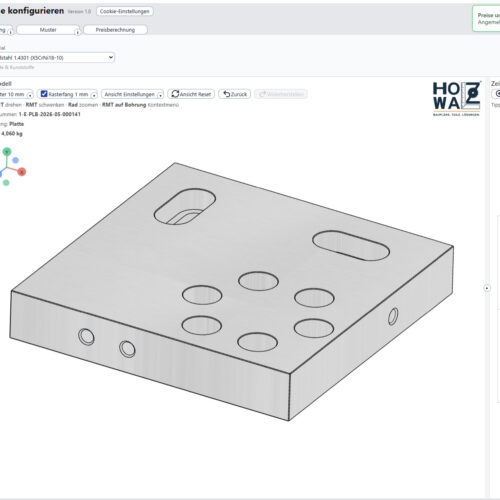Click the order number 1-E-PLB-2026-05-000141
Screen dimensions: 500x500
point(50,114)
